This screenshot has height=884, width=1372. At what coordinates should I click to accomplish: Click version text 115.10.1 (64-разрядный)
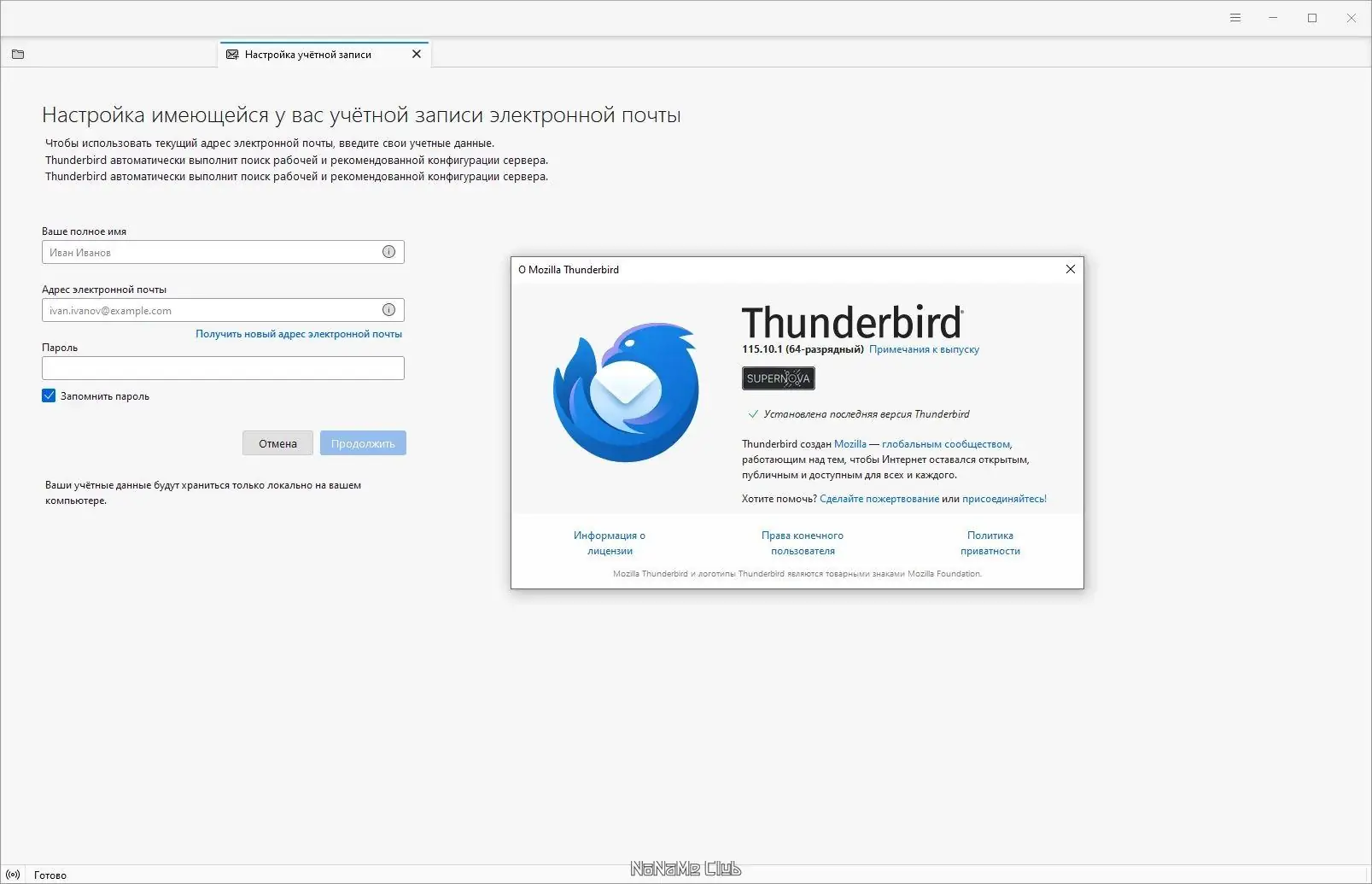(x=803, y=349)
